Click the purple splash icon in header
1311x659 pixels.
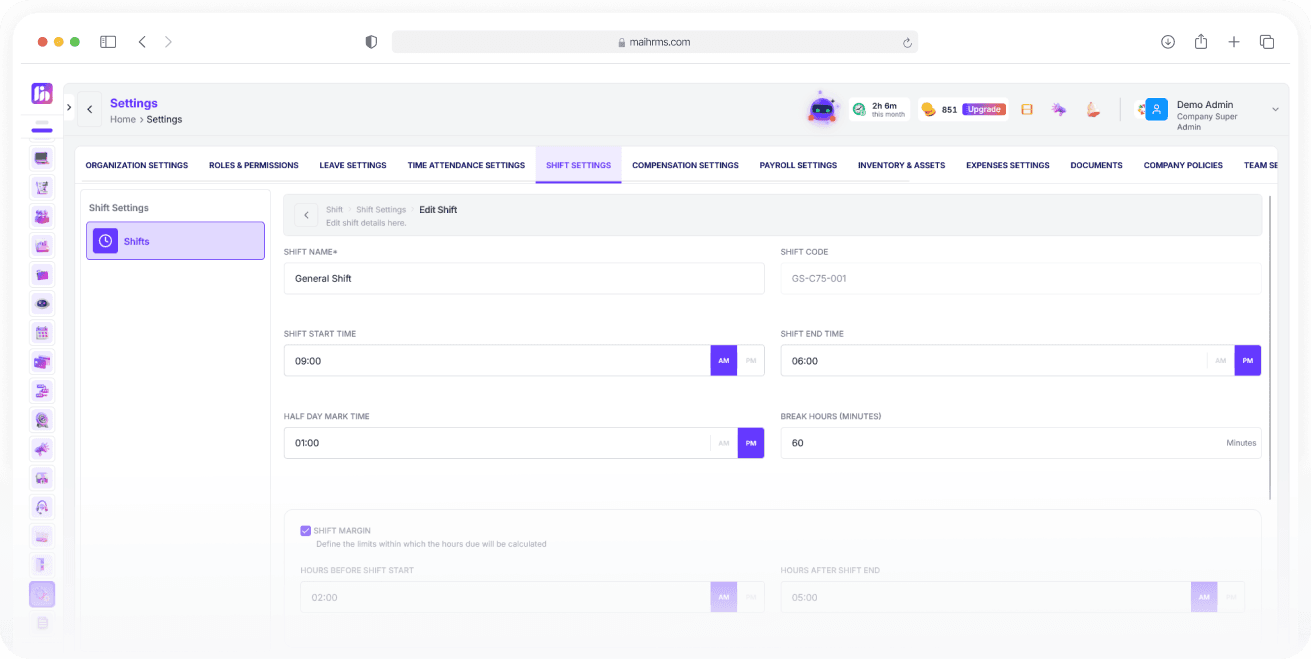click(x=1058, y=109)
